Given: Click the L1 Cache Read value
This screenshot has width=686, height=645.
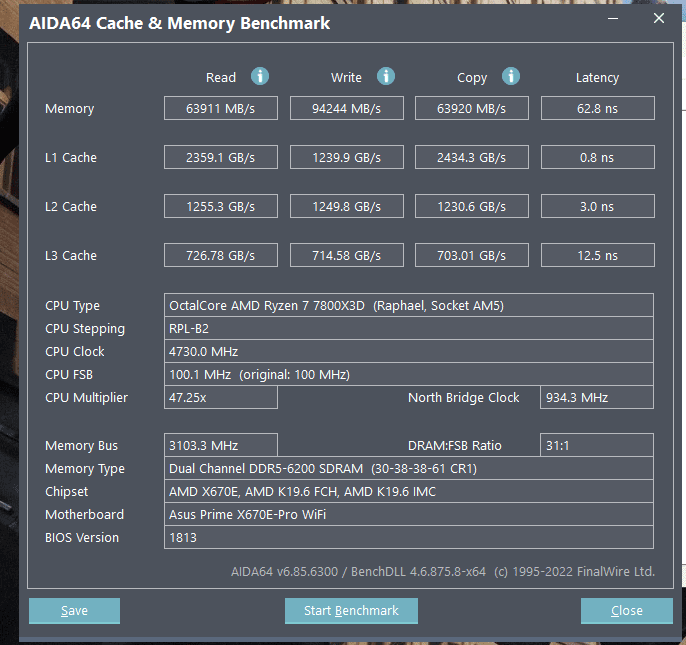Looking at the screenshot, I should 220,157.
